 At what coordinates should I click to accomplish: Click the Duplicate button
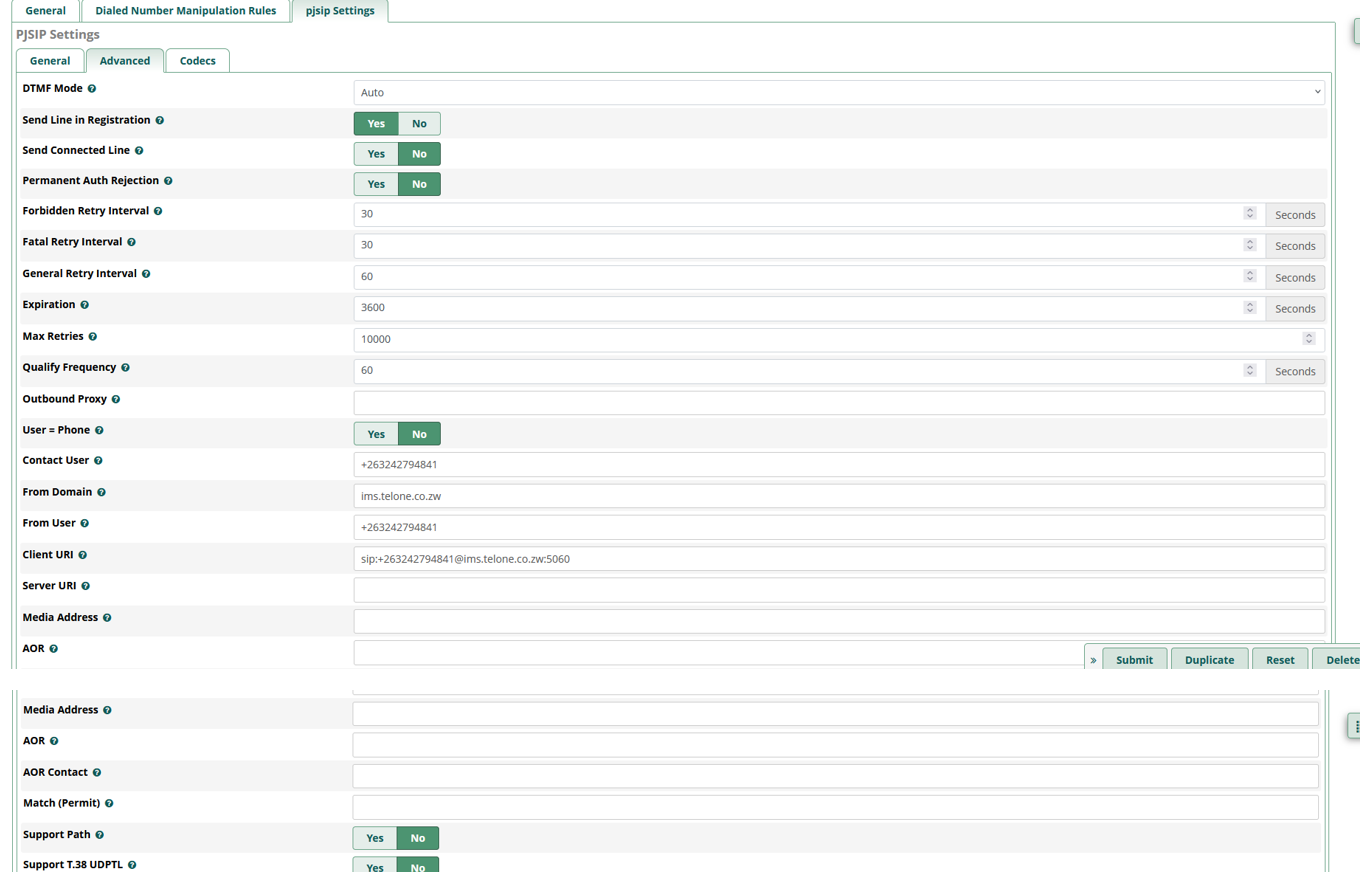pyautogui.click(x=1209, y=660)
